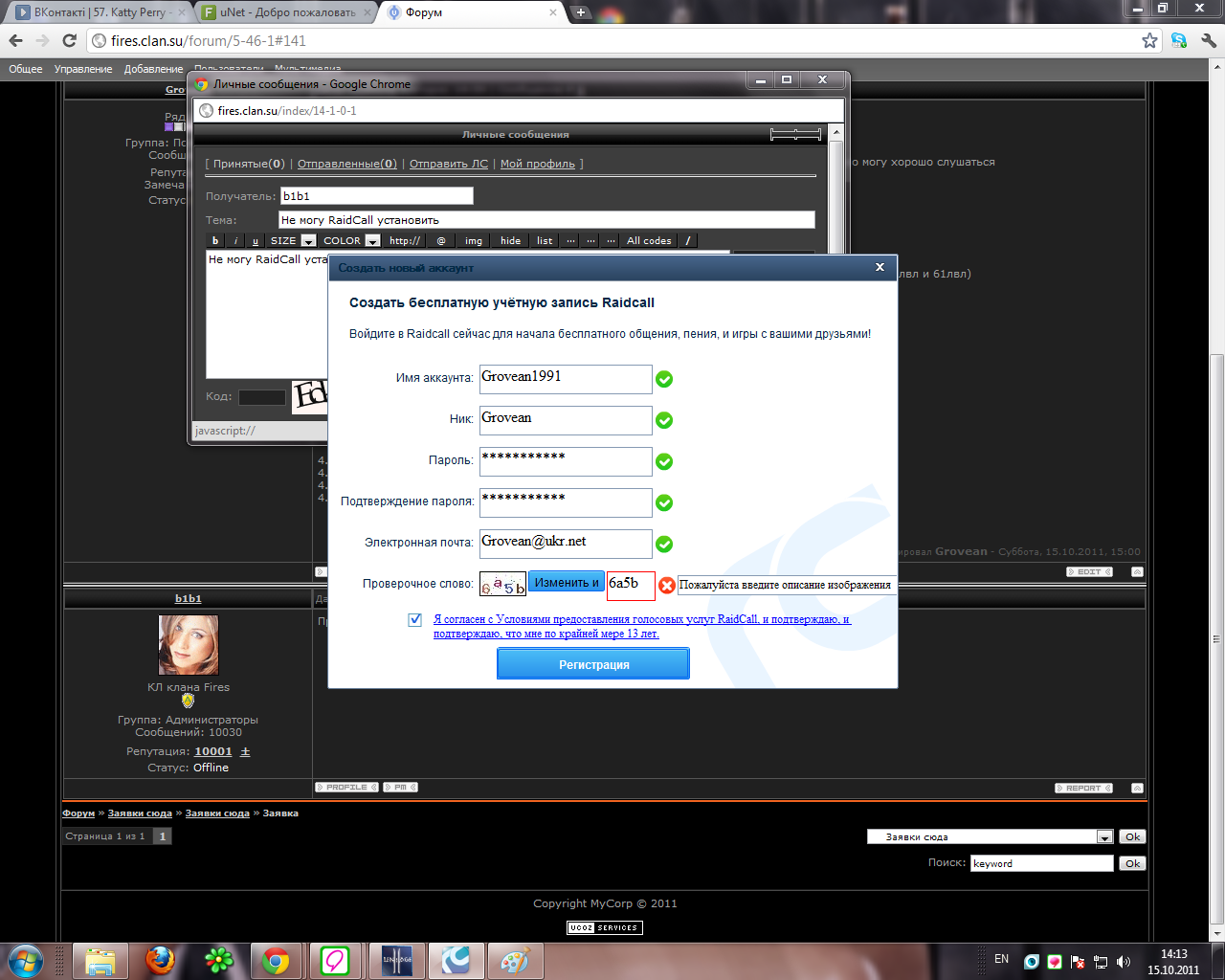Click the Регистрация button
Viewport: 1225px width, 980px height.
point(593,664)
